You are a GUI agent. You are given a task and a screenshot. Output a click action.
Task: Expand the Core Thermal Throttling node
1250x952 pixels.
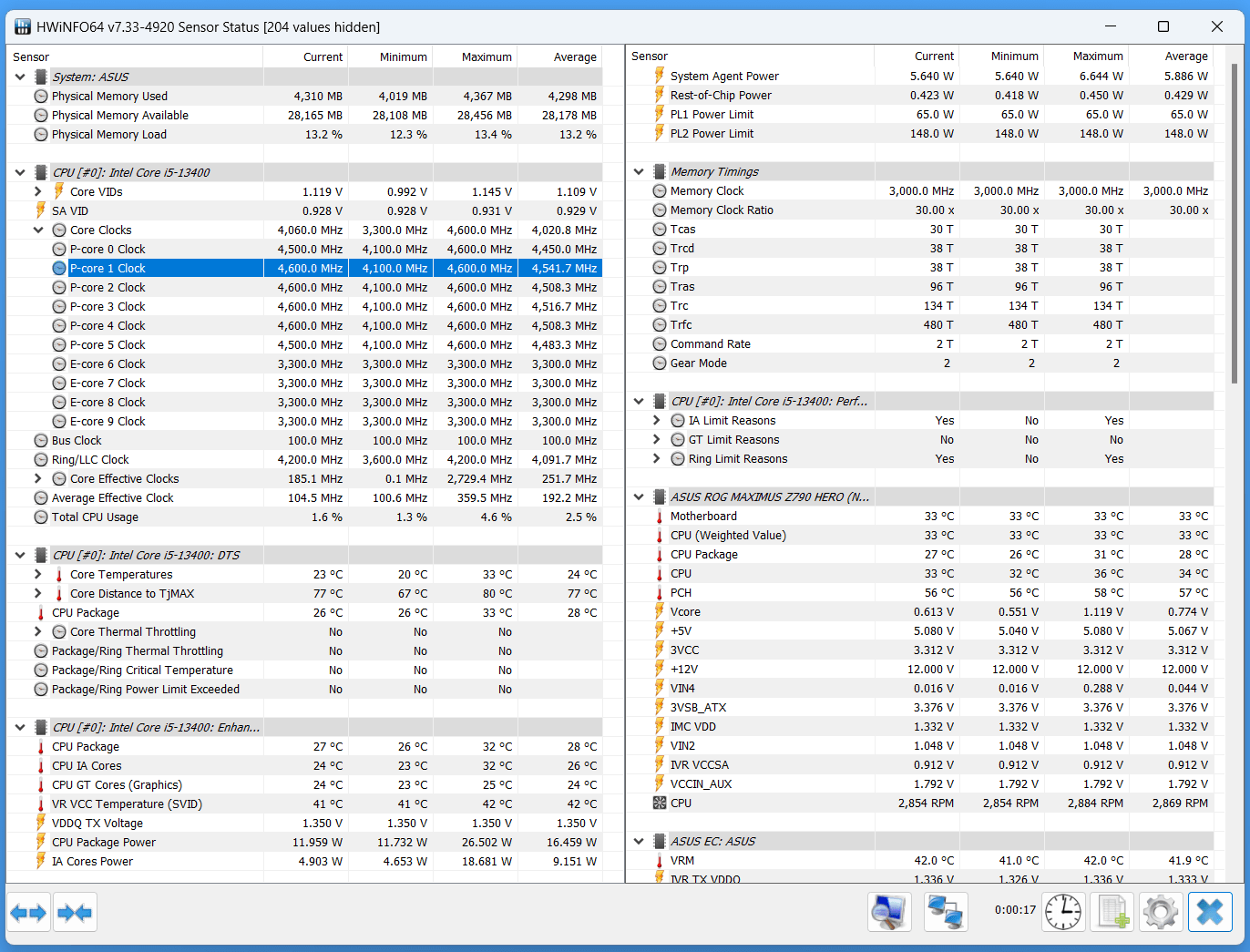pos(37,631)
